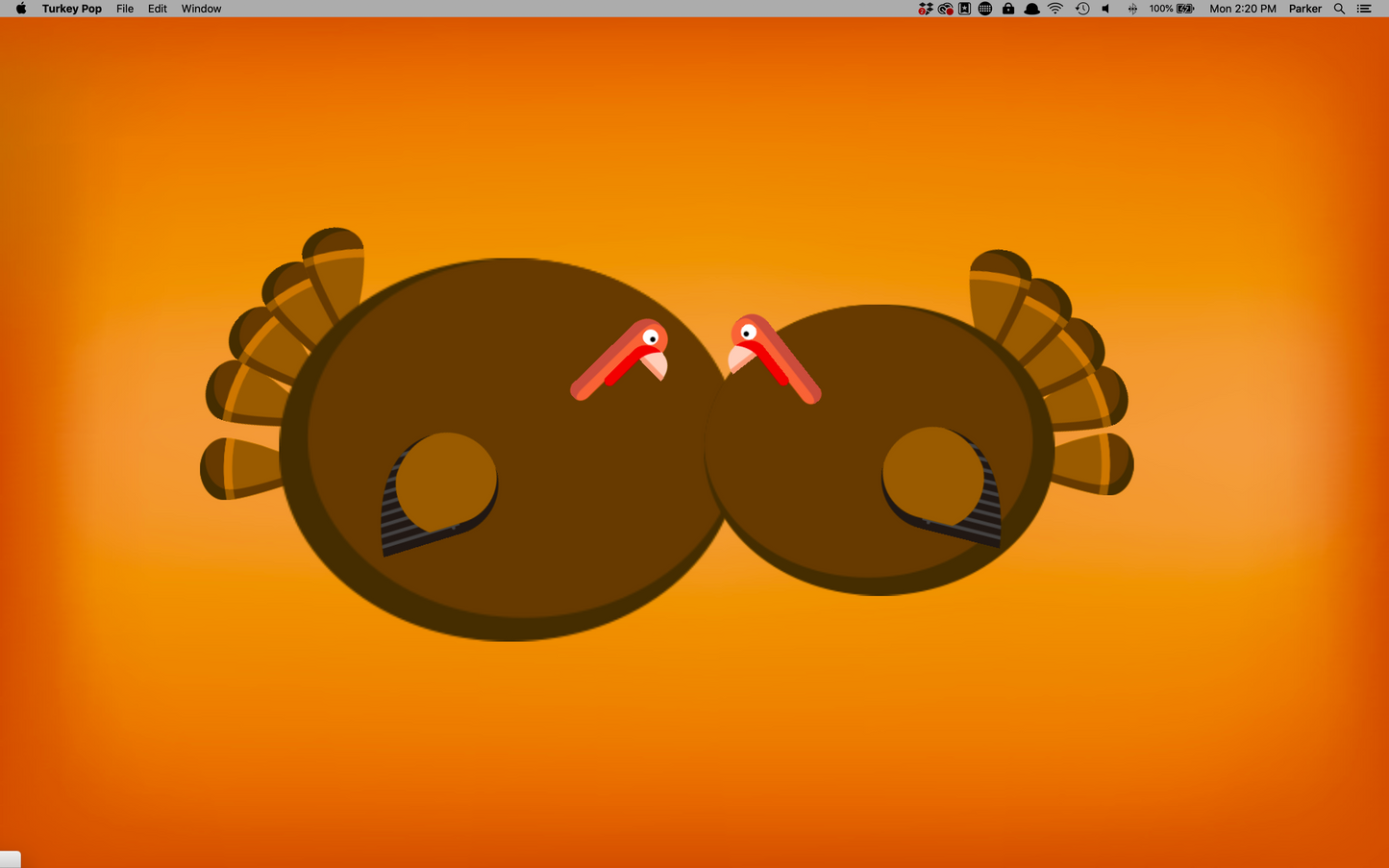Open Notification Center
The height and width of the screenshot is (868, 1389).
click(x=1364, y=9)
